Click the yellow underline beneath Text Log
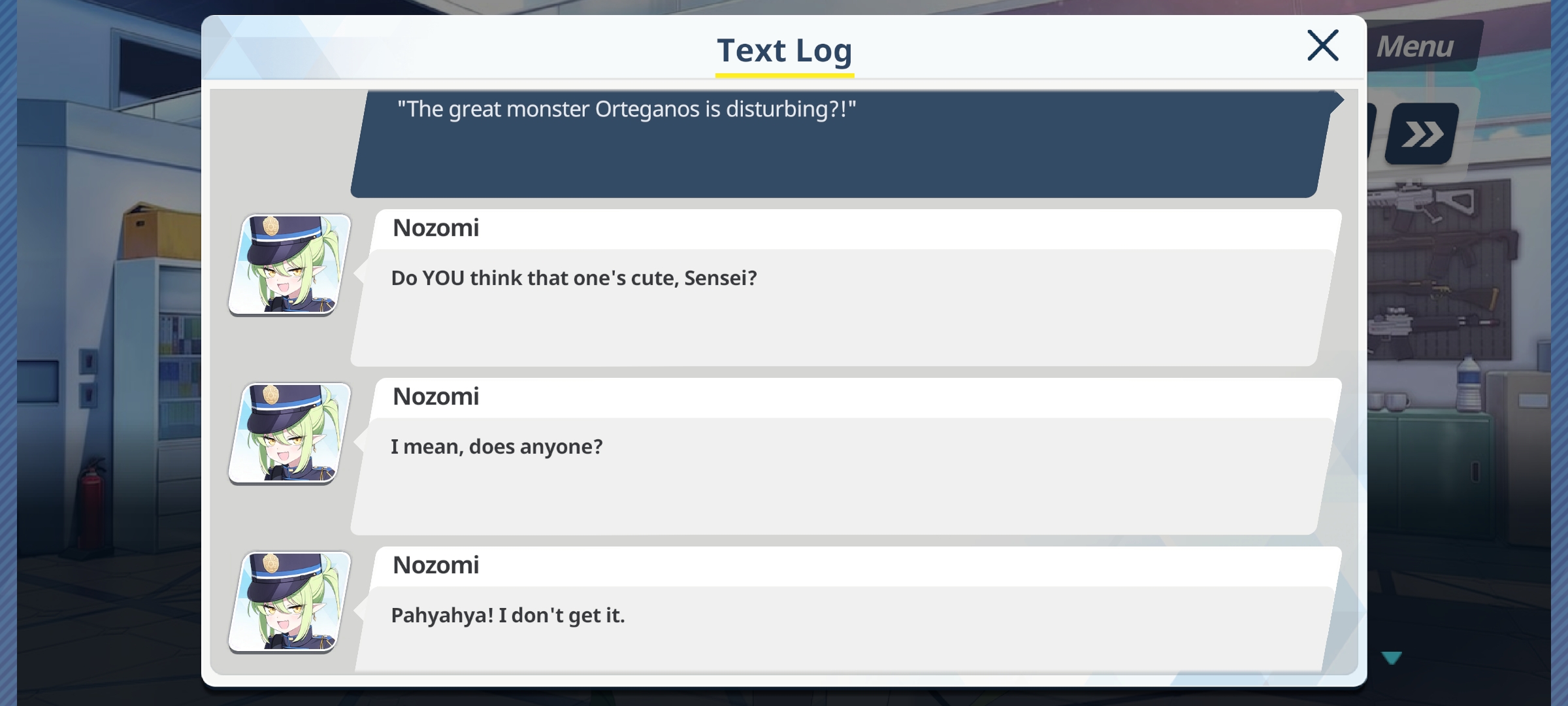The image size is (1568, 706). (785, 76)
